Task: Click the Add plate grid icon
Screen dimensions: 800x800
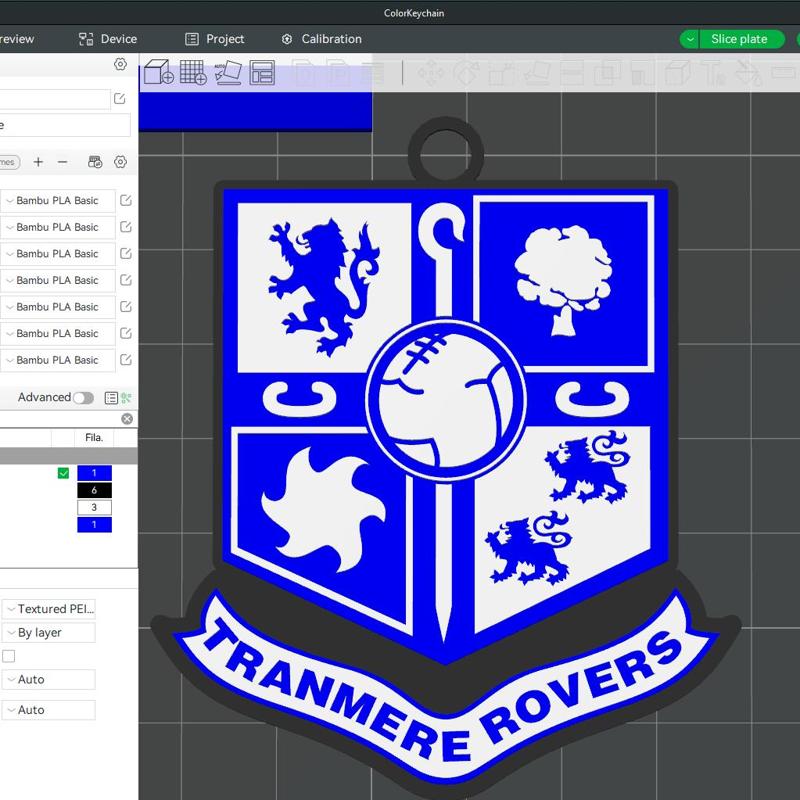Action: [193, 72]
